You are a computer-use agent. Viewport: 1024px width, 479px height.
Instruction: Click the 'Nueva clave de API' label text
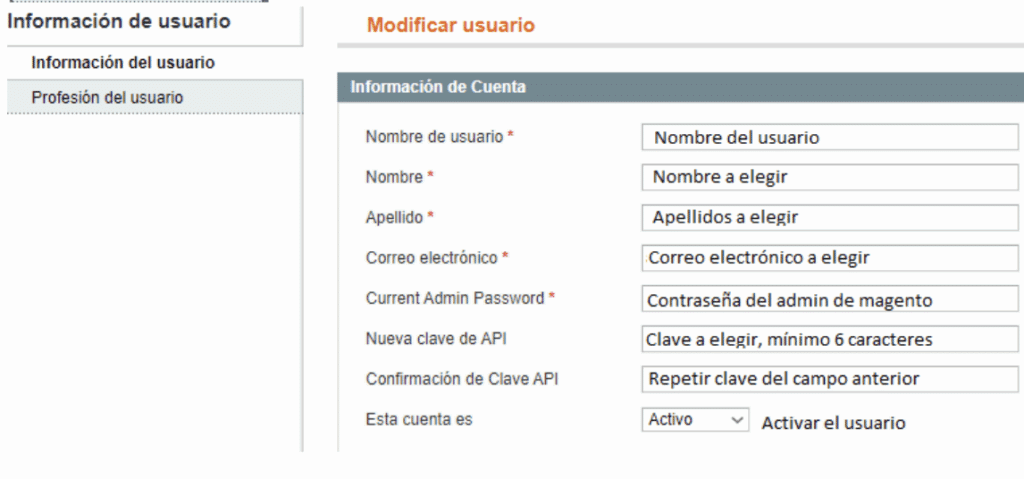(436, 339)
